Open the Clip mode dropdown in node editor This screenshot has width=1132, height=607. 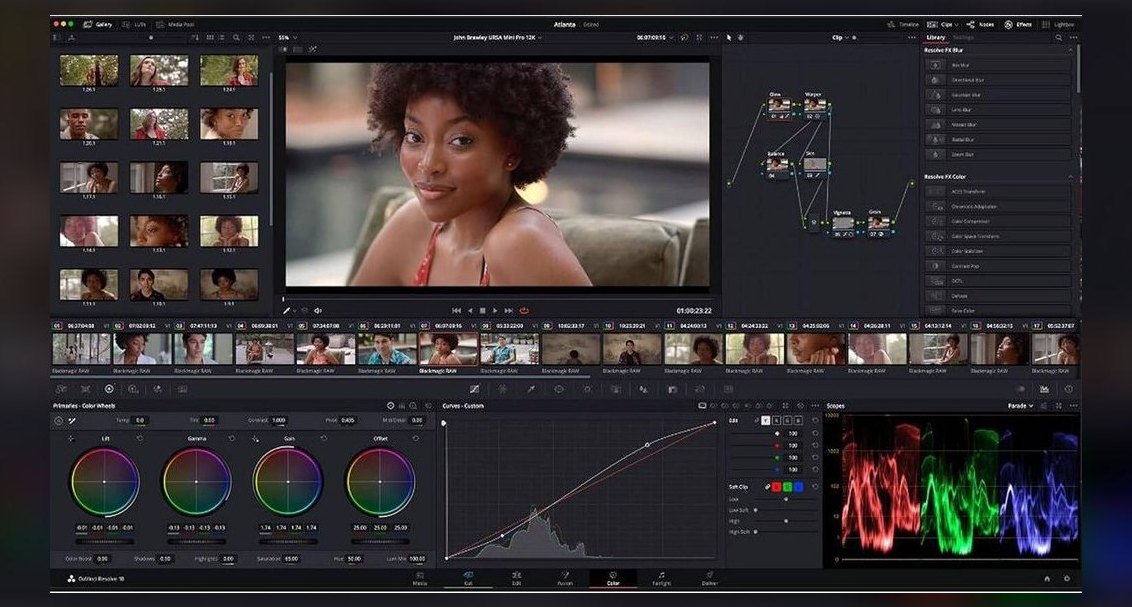point(841,38)
